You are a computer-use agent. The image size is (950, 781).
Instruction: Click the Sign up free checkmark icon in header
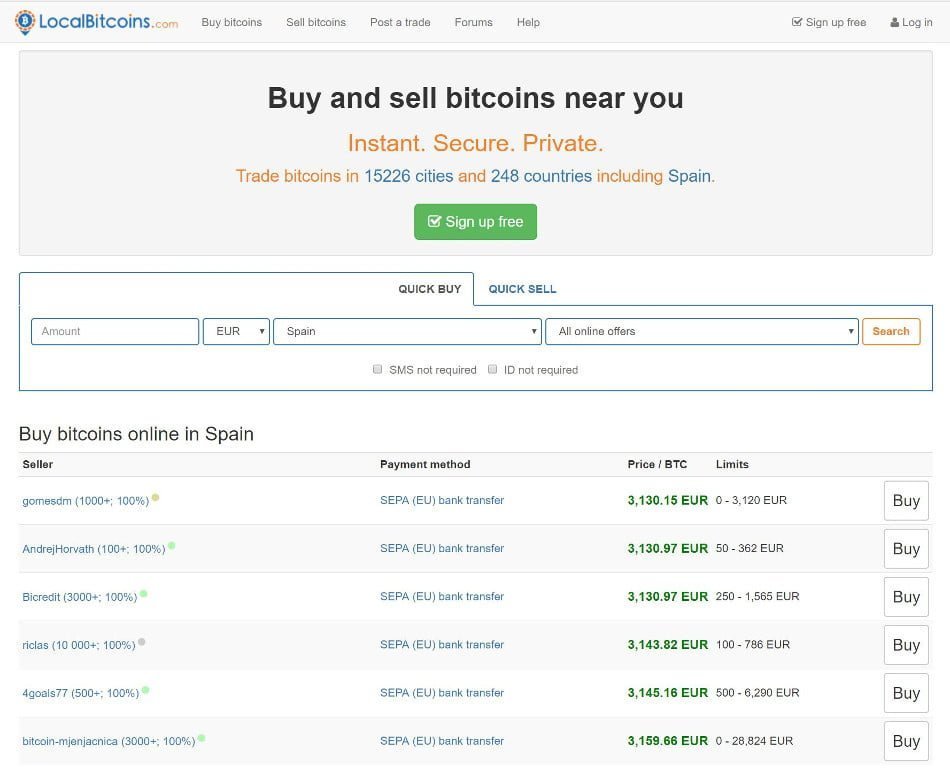click(x=797, y=22)
